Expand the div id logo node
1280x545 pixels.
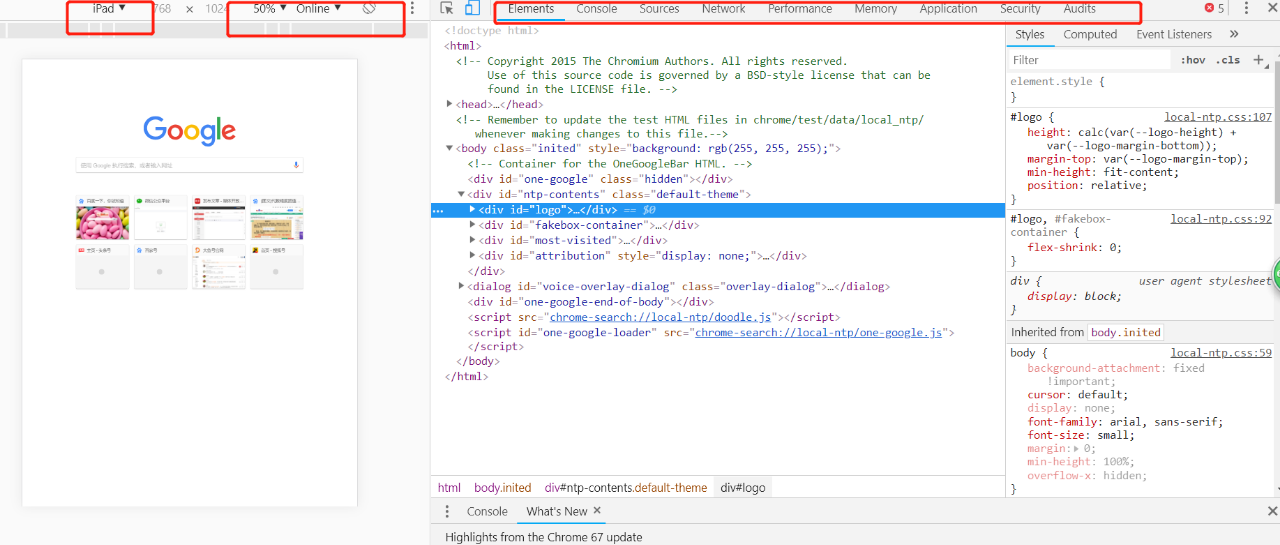(x=473, y=210)
